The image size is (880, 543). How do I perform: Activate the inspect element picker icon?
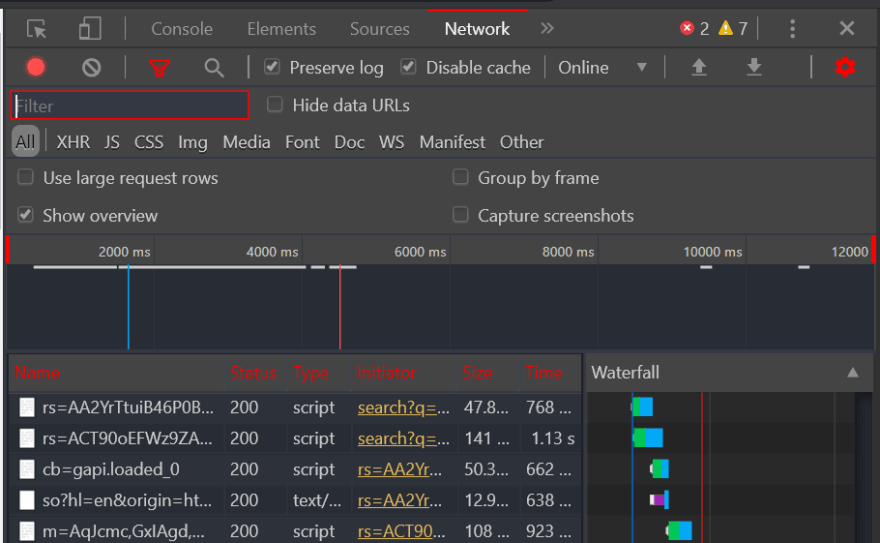(36, 29)
